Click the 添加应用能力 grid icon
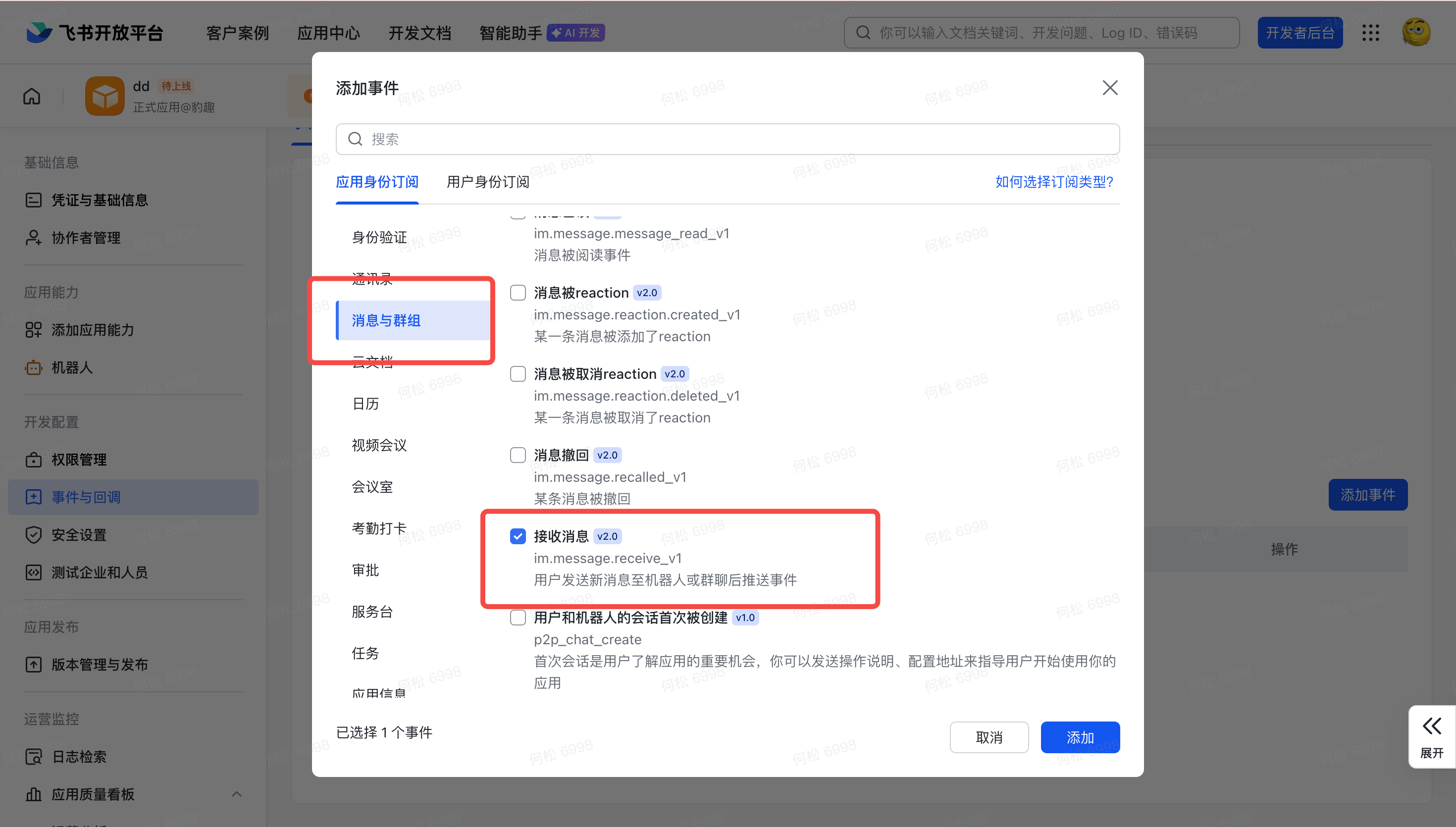 pos(34,330)
